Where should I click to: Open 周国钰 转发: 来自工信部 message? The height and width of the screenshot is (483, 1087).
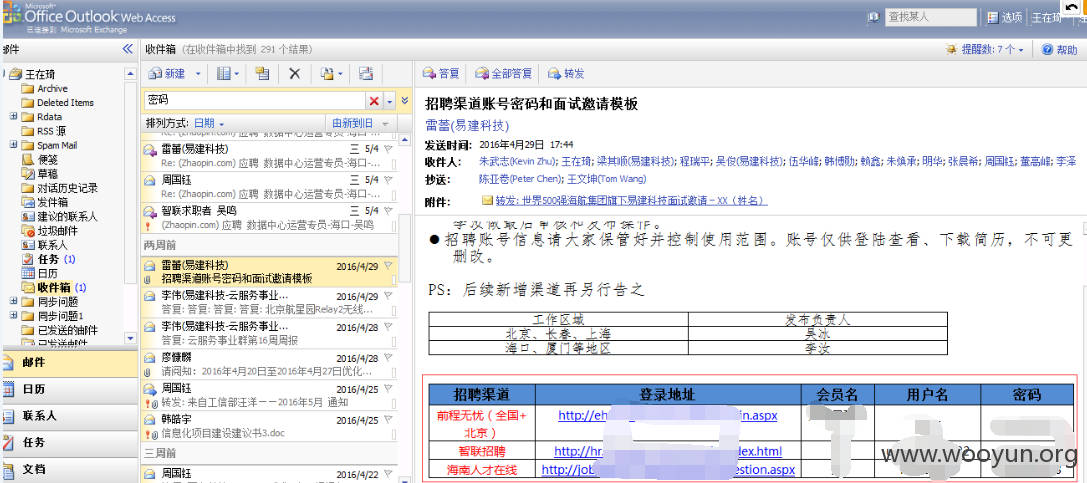click(269, 396)
